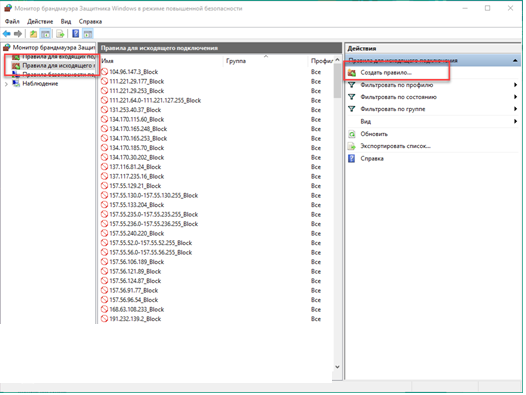Viewport: 526px width, 395px height.
Task: Expand the Наблюдение tree node
Action: (x=6, y=84)
